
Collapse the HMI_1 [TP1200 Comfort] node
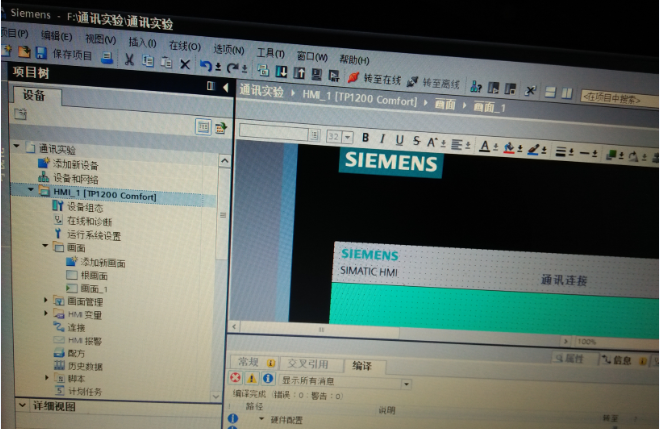tap(31, 190)
